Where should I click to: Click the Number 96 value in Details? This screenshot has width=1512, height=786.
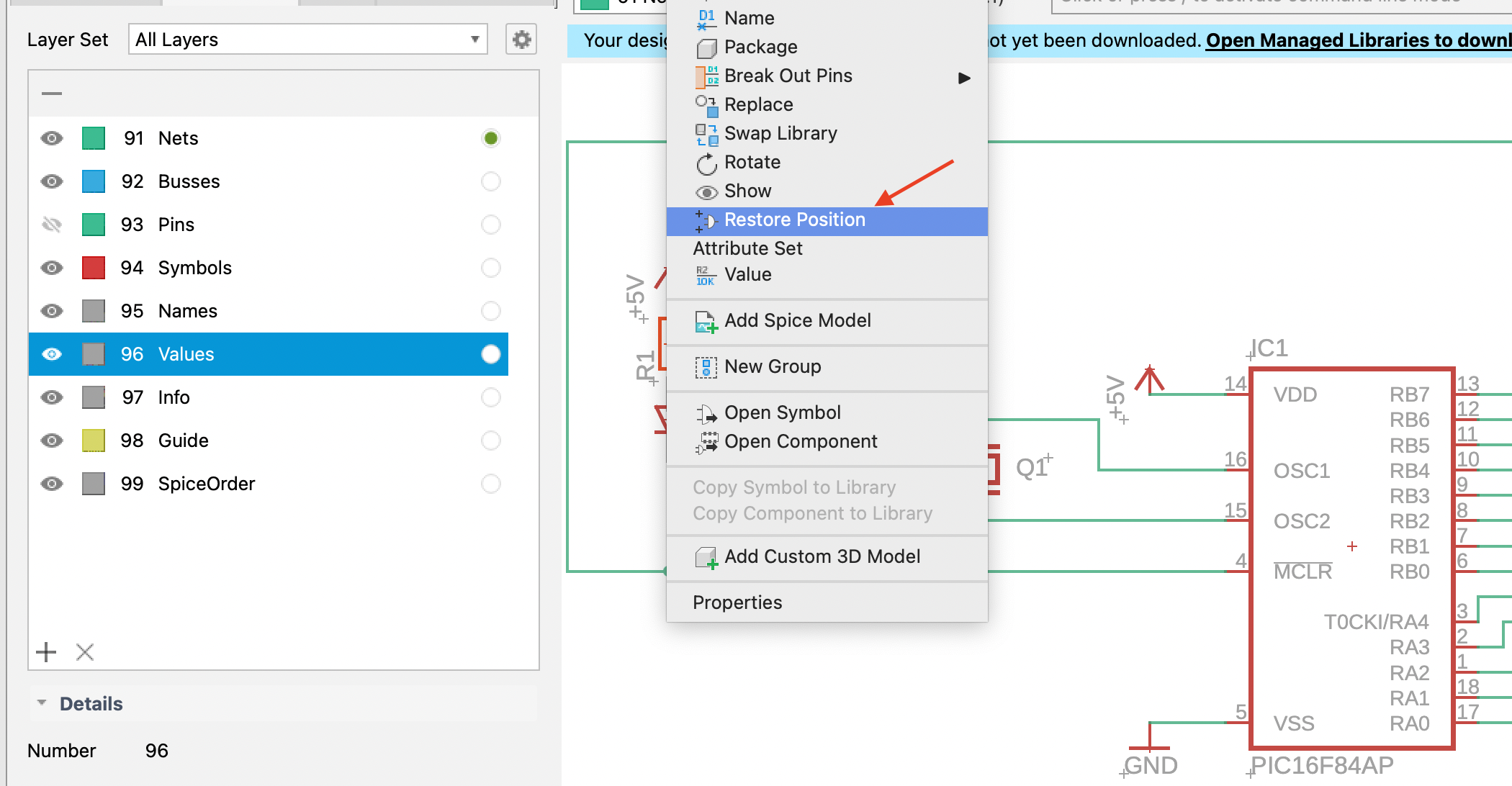click(x=157, y=751)
